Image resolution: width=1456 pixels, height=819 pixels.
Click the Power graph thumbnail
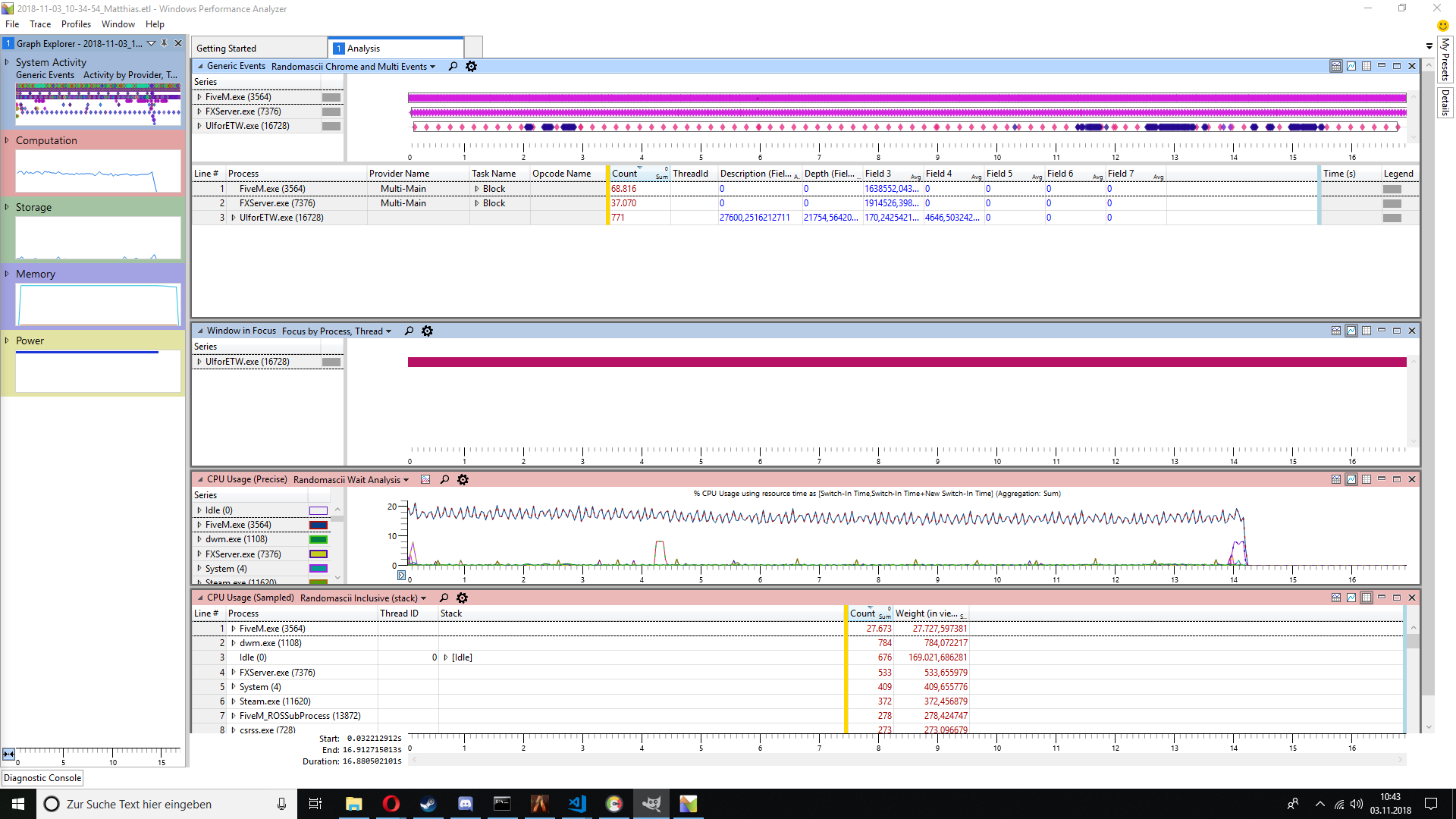pyautogui.click(x=98, y=371)
